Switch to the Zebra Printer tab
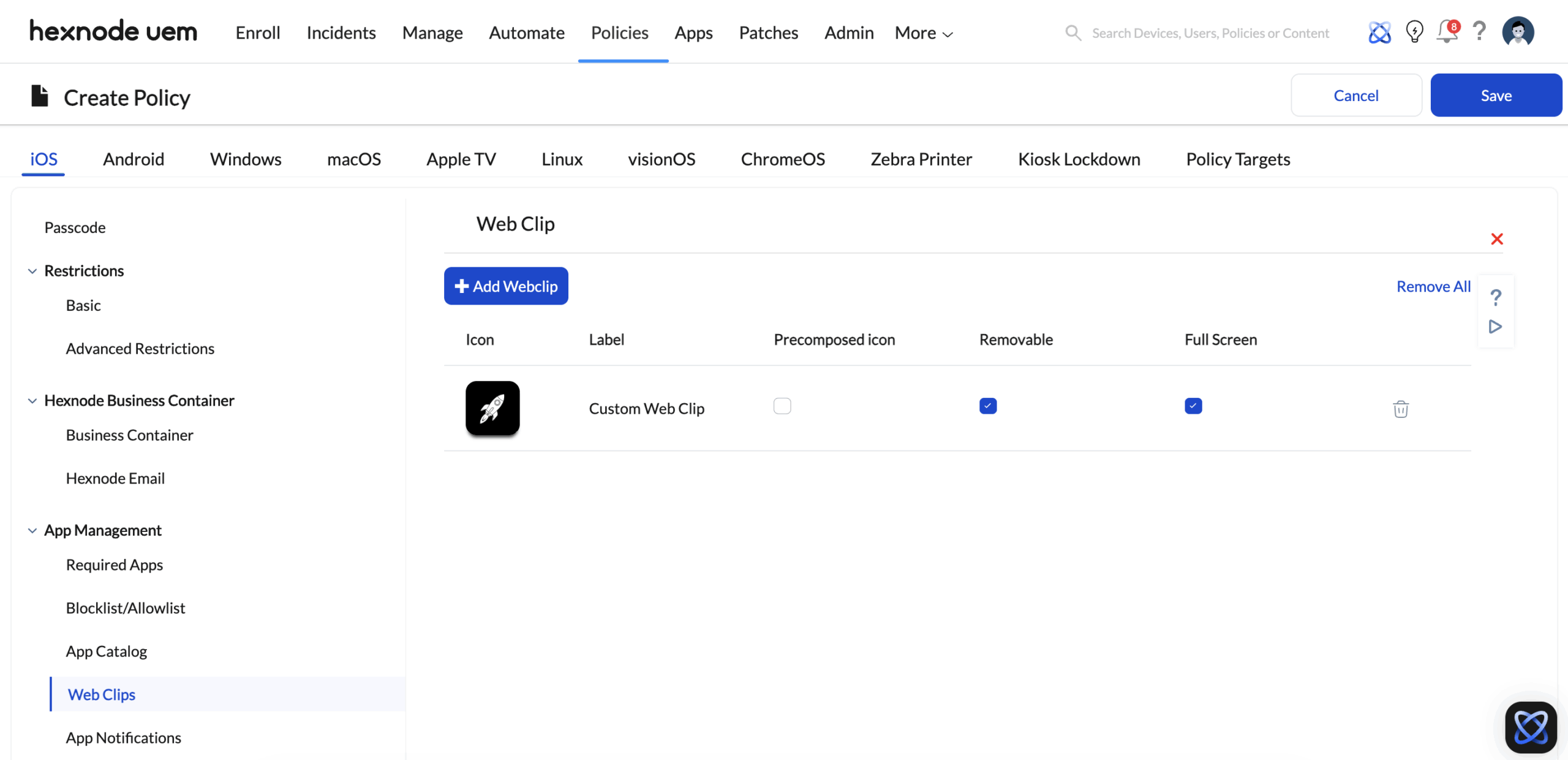The width and height of the screenshot is (1568, 760). (921, 159)
